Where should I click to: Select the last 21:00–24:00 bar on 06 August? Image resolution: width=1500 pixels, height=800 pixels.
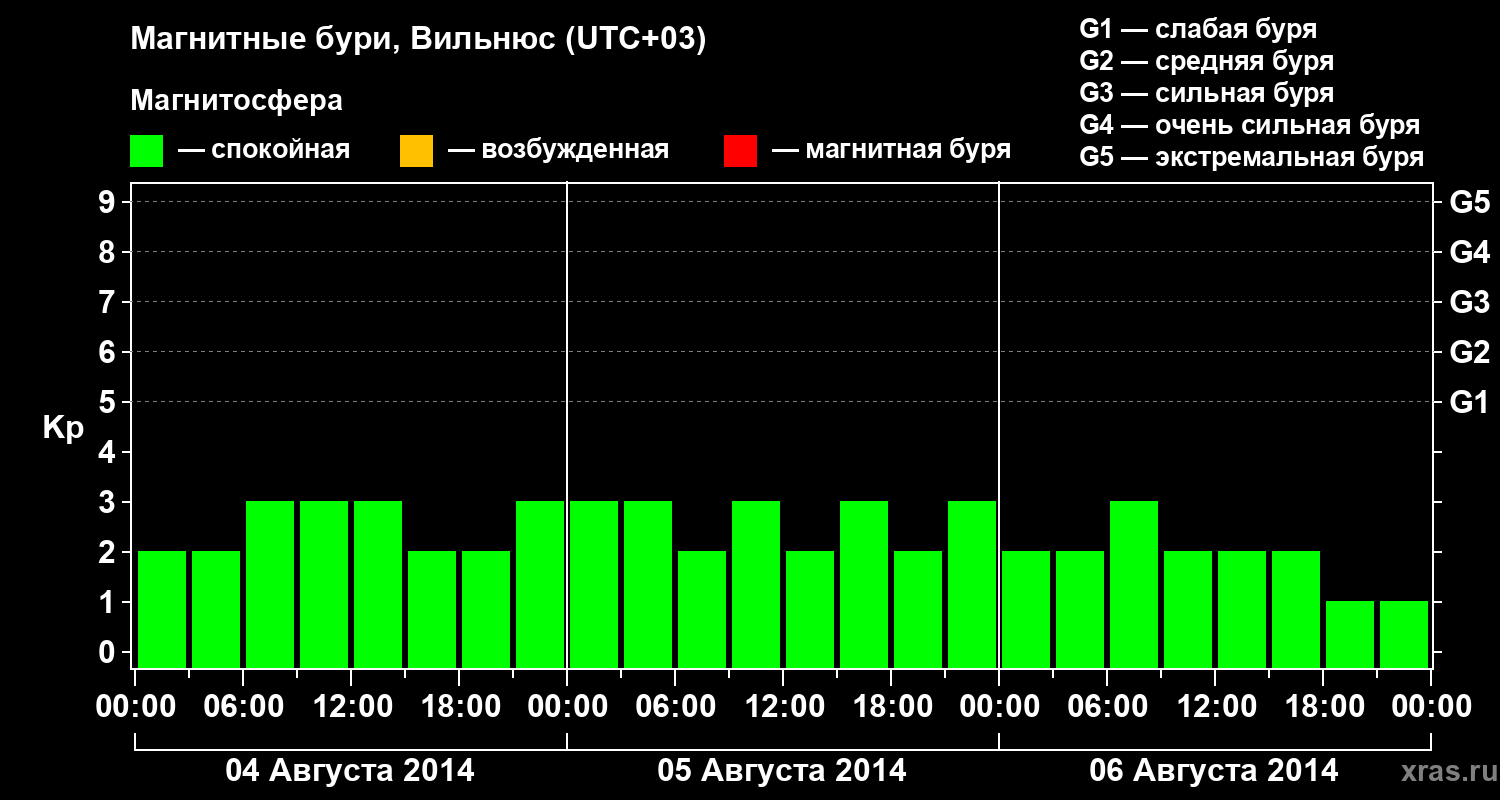pos(1404,634)
